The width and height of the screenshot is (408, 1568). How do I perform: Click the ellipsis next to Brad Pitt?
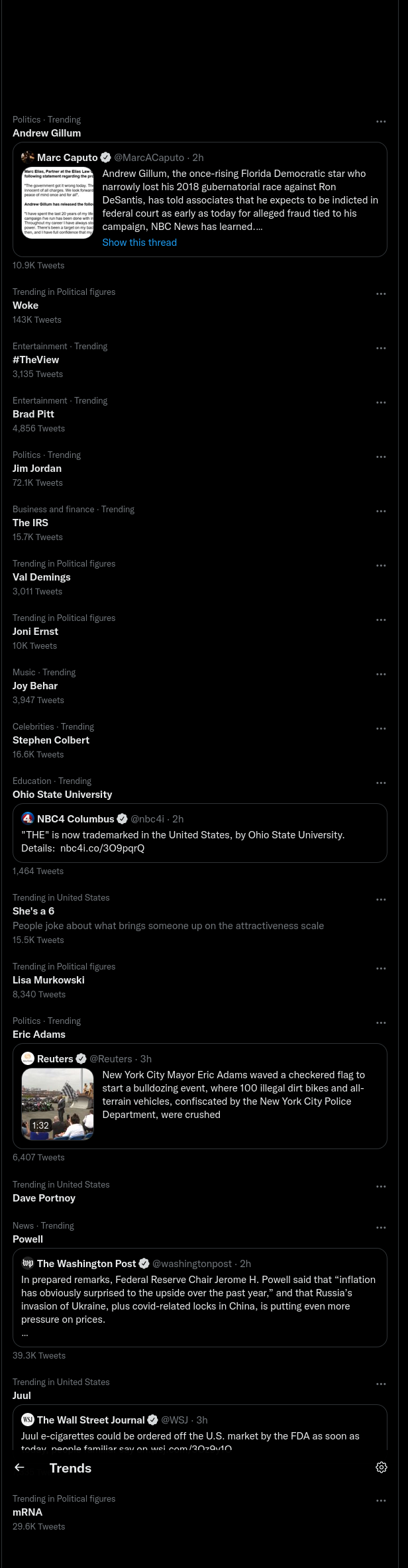click(x=381, y=402)
